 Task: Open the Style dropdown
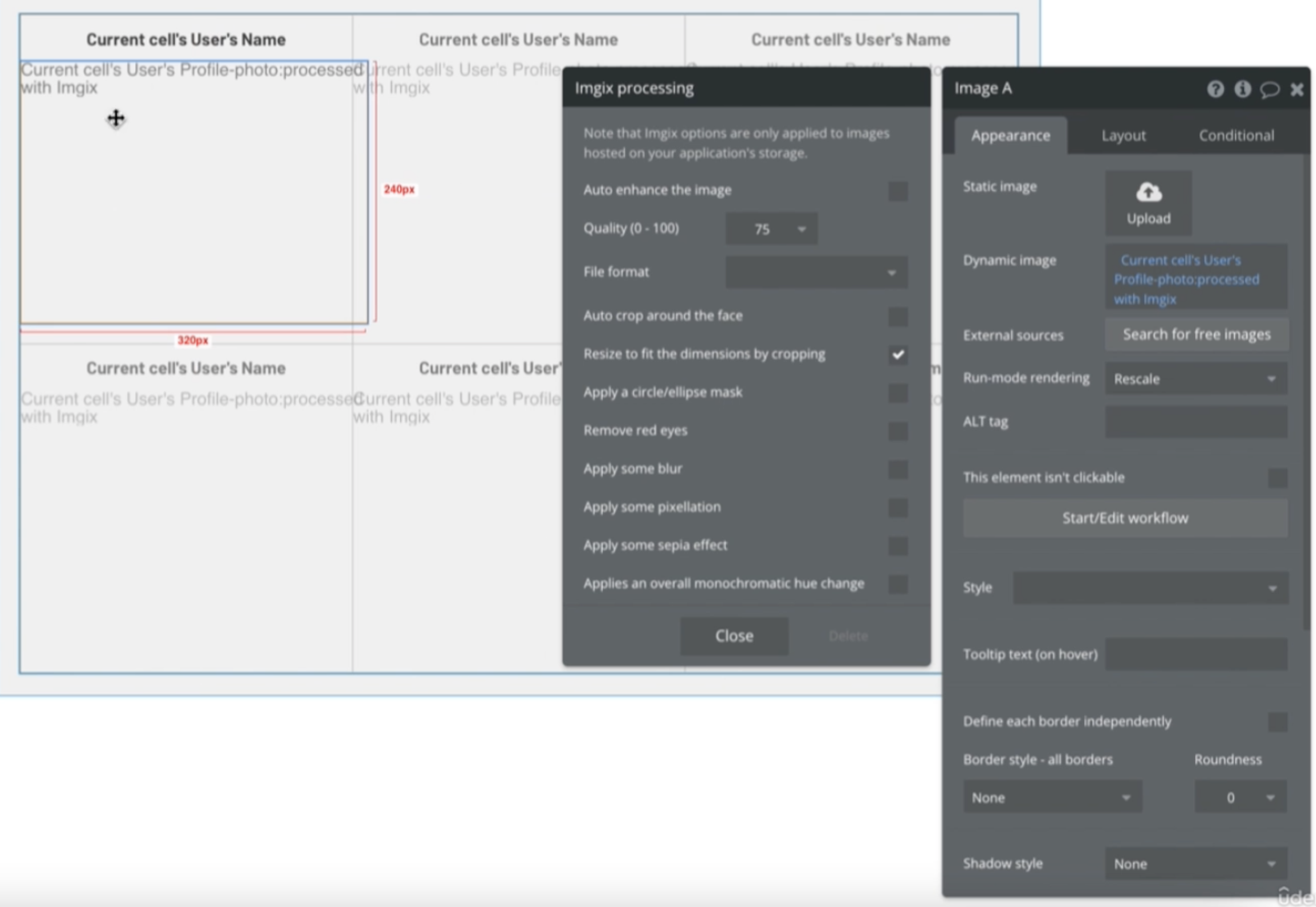pyautogui.click(x=1150, y=588)
